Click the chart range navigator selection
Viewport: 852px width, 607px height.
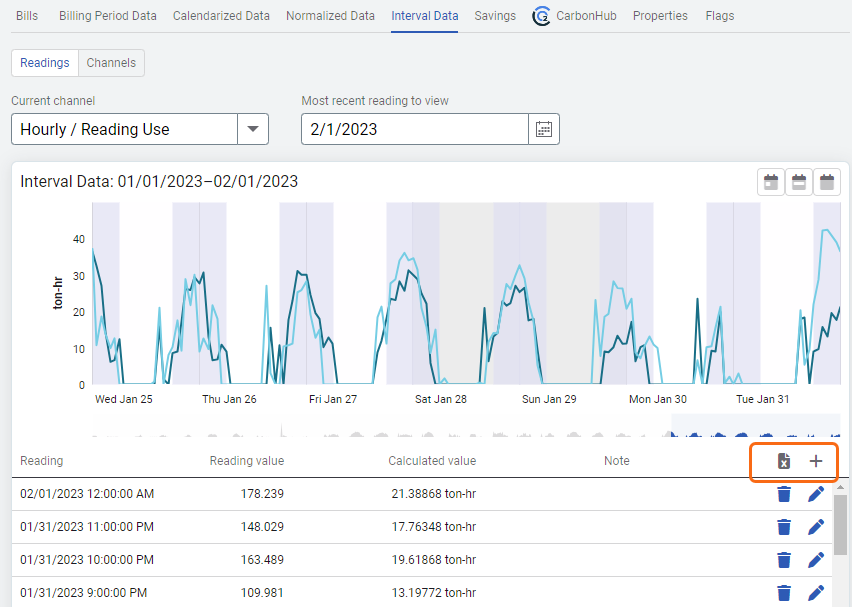(x=756, y=425)
